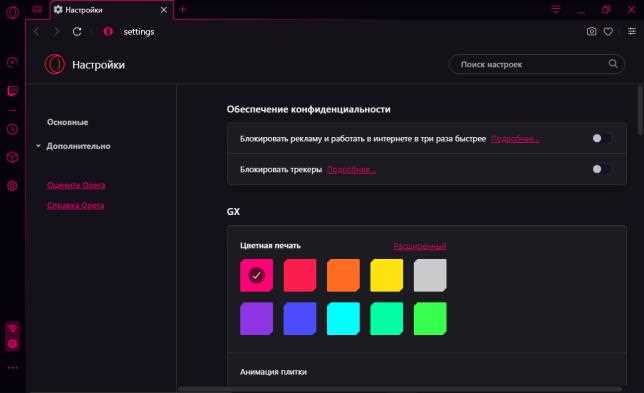The height and width of the screenshot is (393, 644).
Task: Go back to the previous page
Action: [36, 32]
